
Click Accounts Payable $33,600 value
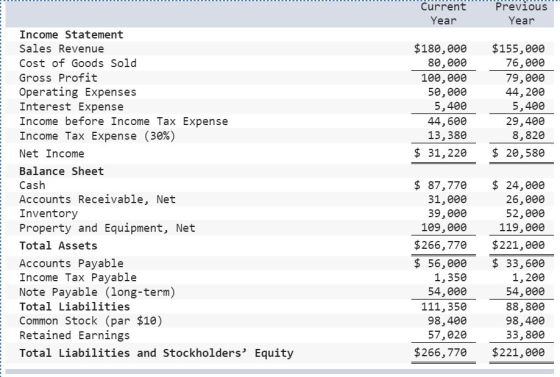pos(518,263)
